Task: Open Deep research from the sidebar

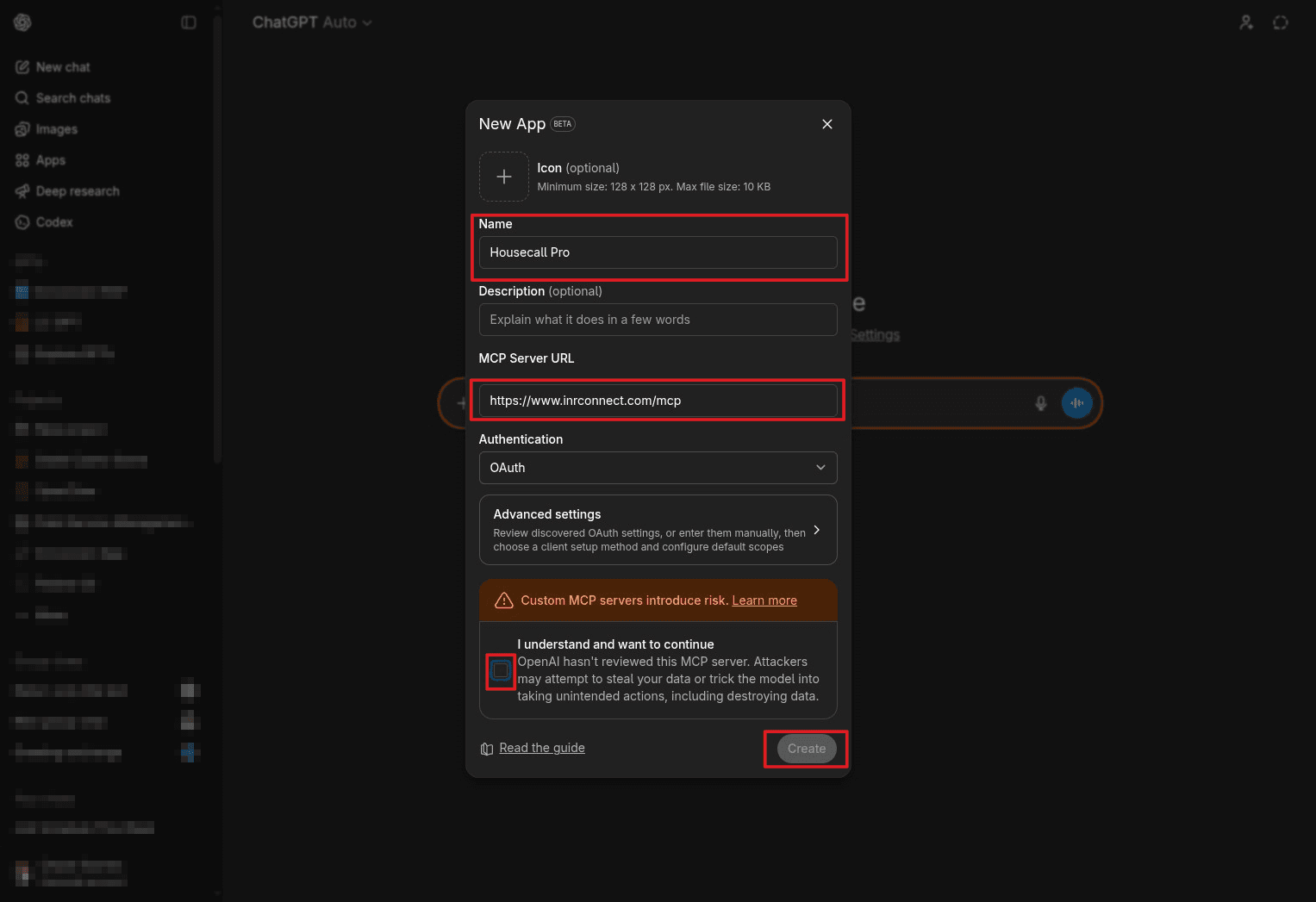Action: [78, 190]
